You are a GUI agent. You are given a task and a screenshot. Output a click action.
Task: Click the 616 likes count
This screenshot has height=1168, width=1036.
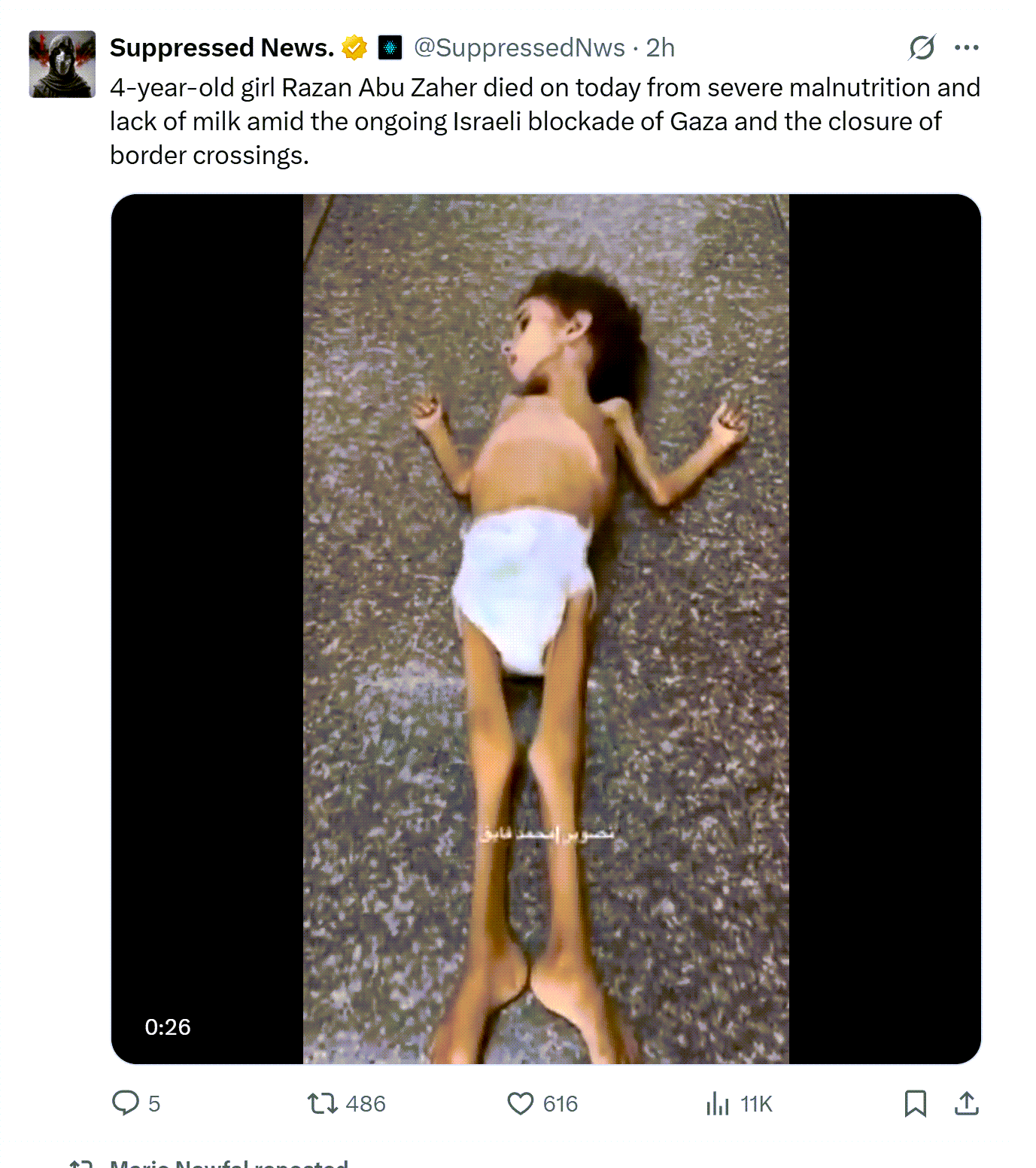click(x=561, y=1104)
